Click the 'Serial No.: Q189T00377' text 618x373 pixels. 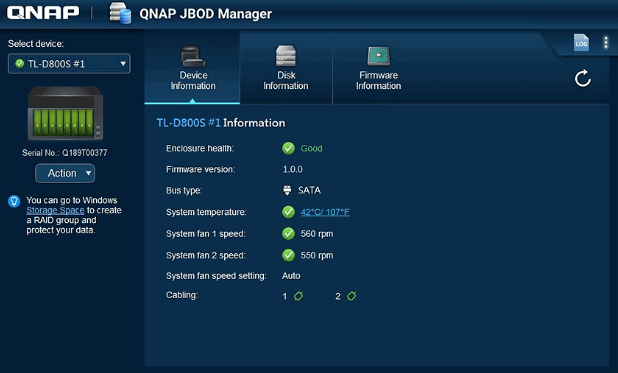(65, 153)
